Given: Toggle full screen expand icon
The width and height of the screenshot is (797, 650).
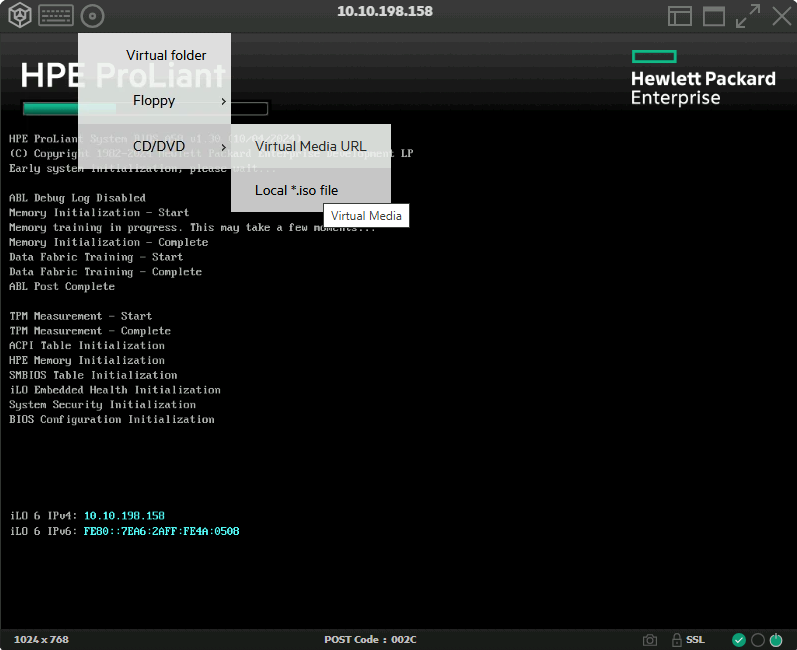Looking at the screenshot, I should (748, 16).
